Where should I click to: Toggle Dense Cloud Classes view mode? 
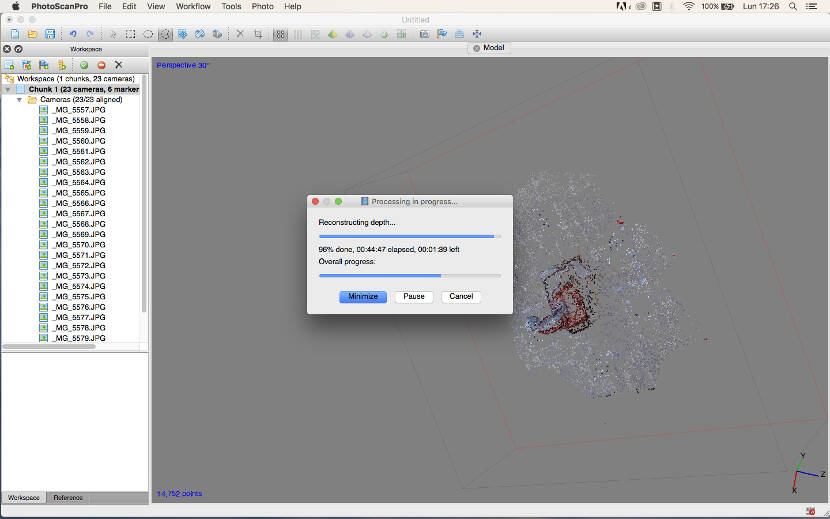tap(315, 34)
